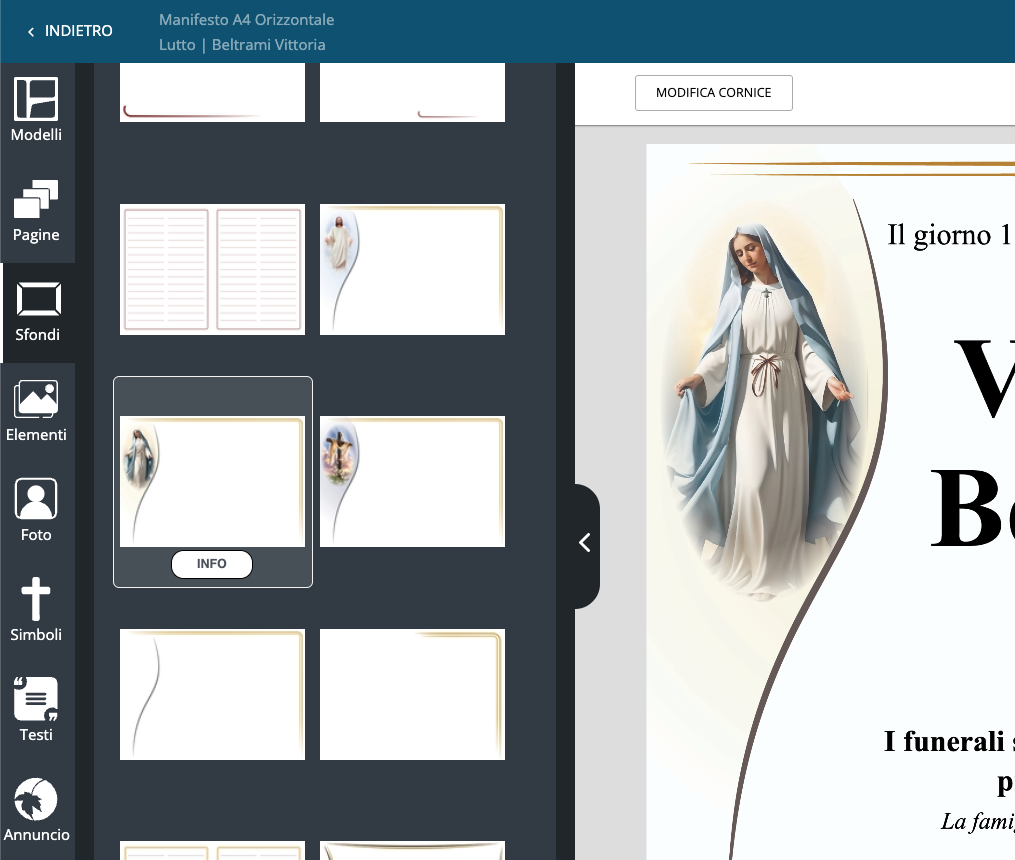Select the selected Madonna background thumbnail
1015x860 pixels.
212,481
